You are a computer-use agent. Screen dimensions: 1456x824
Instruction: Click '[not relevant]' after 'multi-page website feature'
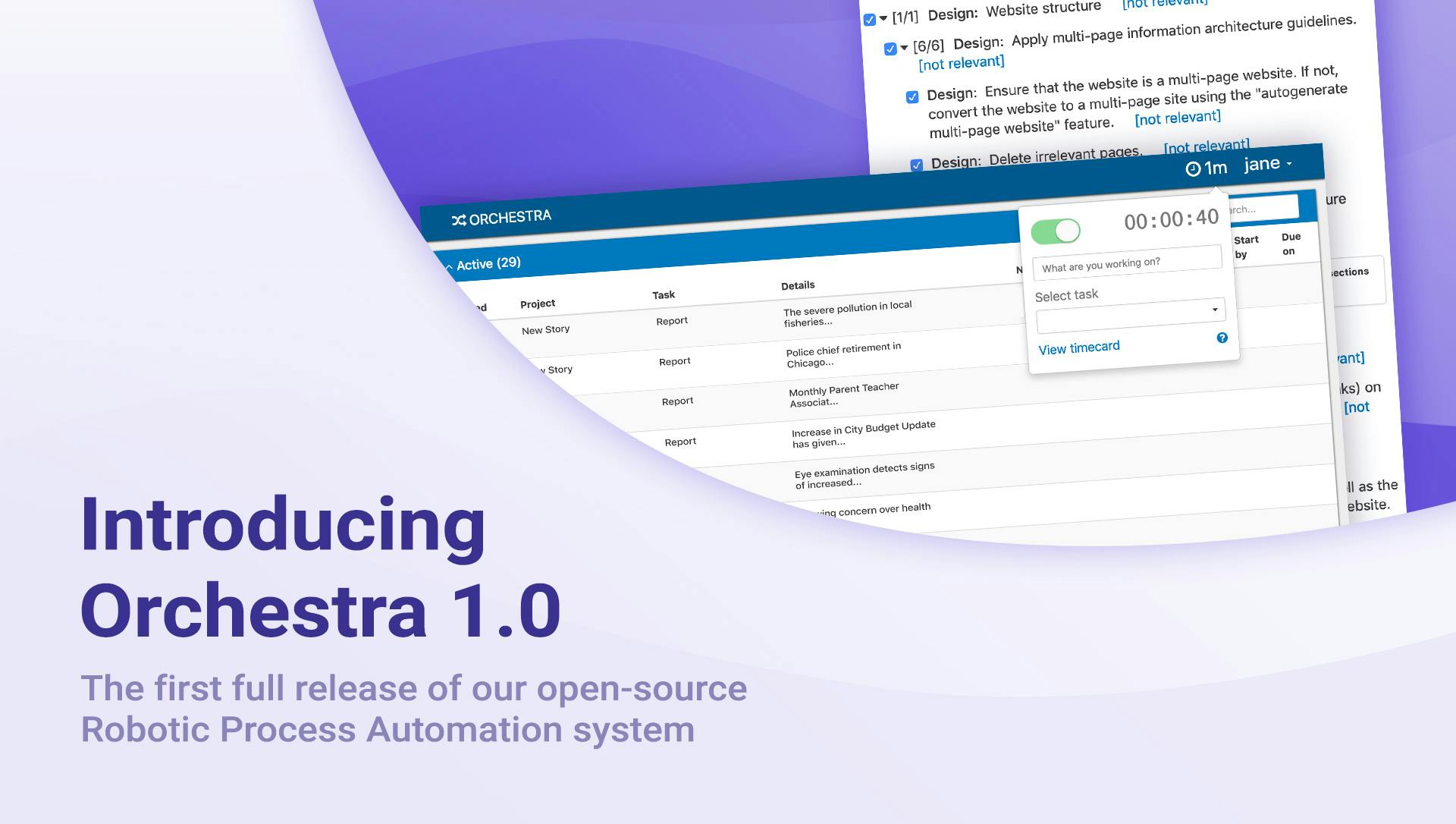[1178, 118]
